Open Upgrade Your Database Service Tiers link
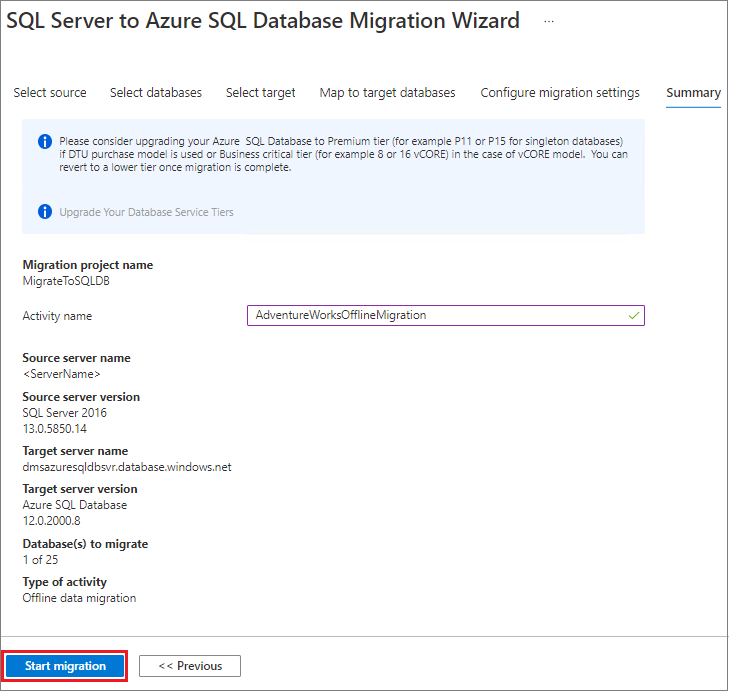The width and height of the screenshot is (729, 691). (146, 212)
